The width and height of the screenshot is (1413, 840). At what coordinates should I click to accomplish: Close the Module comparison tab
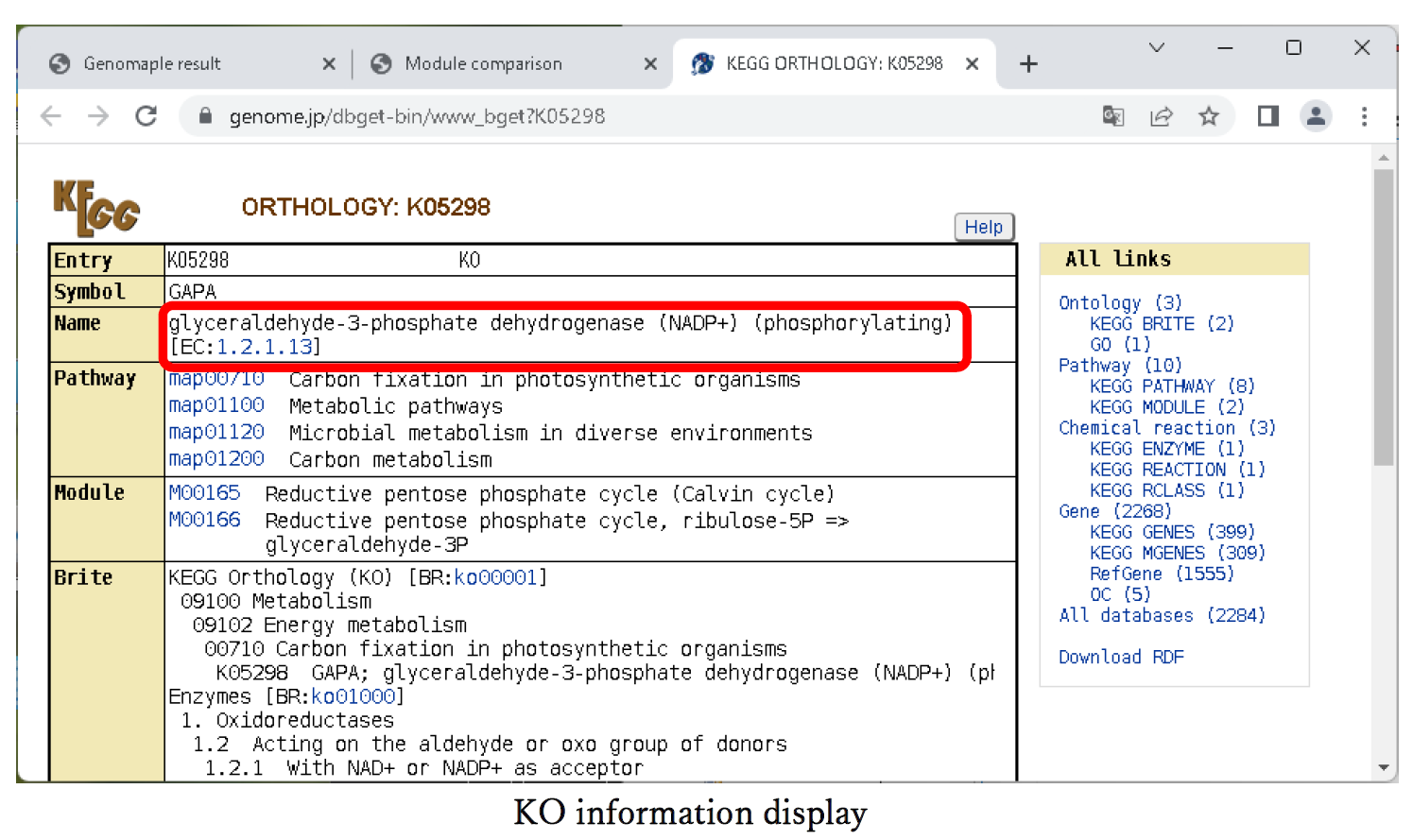tap(650, 63)
